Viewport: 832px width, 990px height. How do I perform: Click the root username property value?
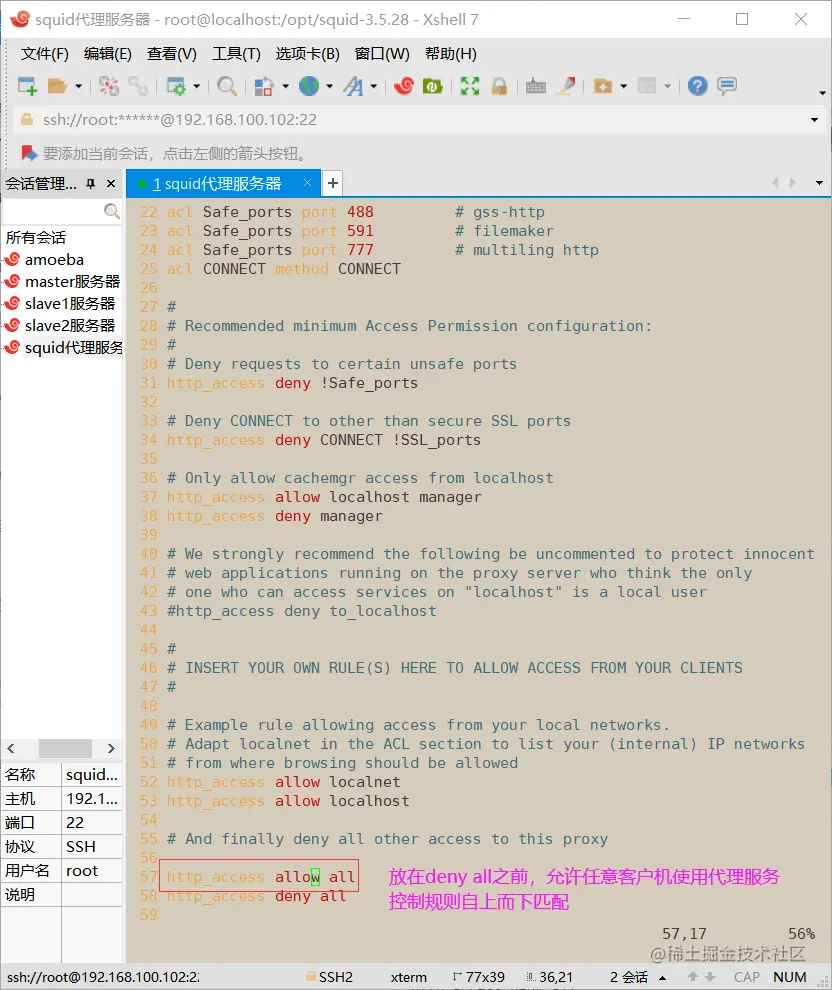pos(82,871)
